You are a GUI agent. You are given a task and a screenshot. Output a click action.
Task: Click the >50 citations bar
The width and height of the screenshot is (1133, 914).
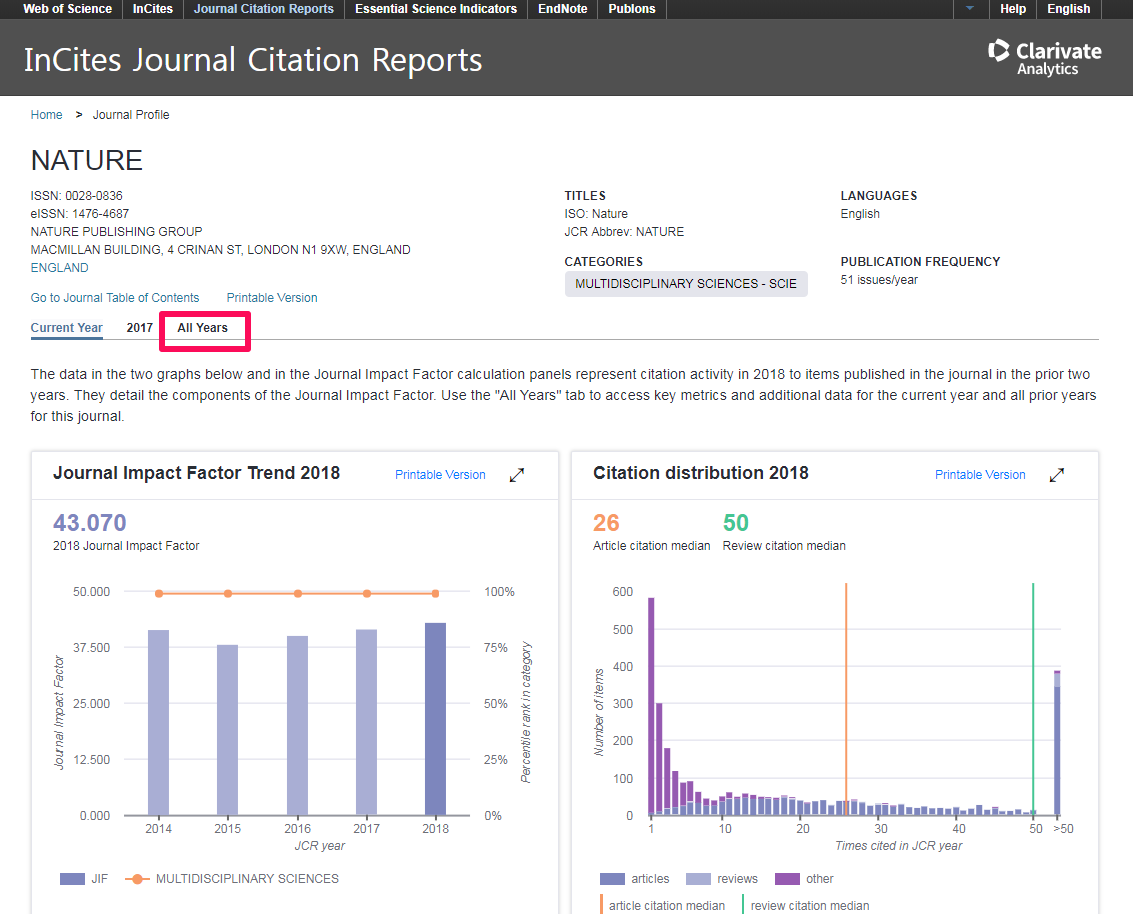pyautogui.click(x=1057, y=743)
